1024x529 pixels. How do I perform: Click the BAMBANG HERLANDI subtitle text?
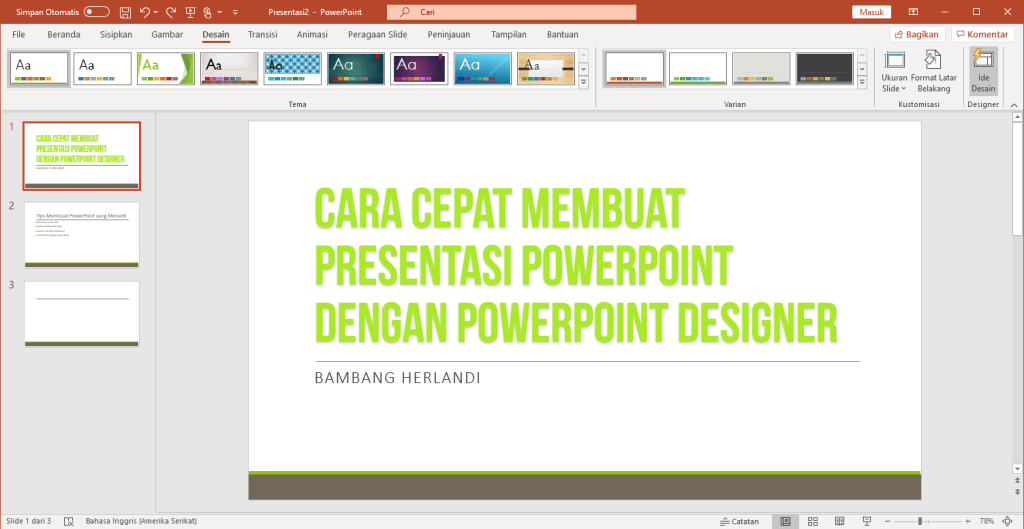[398, 378]
